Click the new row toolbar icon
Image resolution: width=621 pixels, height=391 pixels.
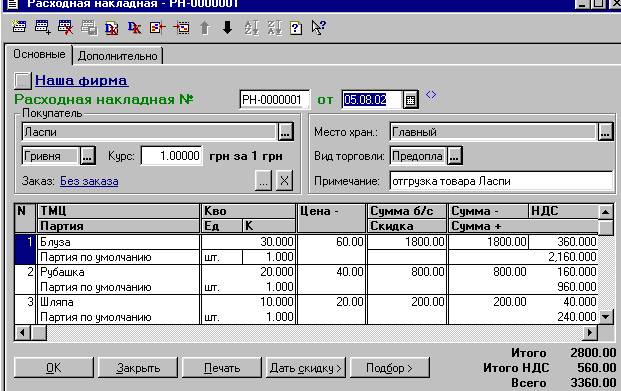click(x=19, y=27)
